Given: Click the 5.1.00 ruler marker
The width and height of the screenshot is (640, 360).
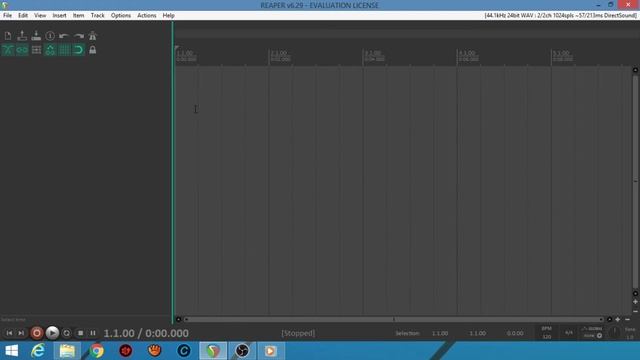Looking at the screenshot, I should point(562,53).
